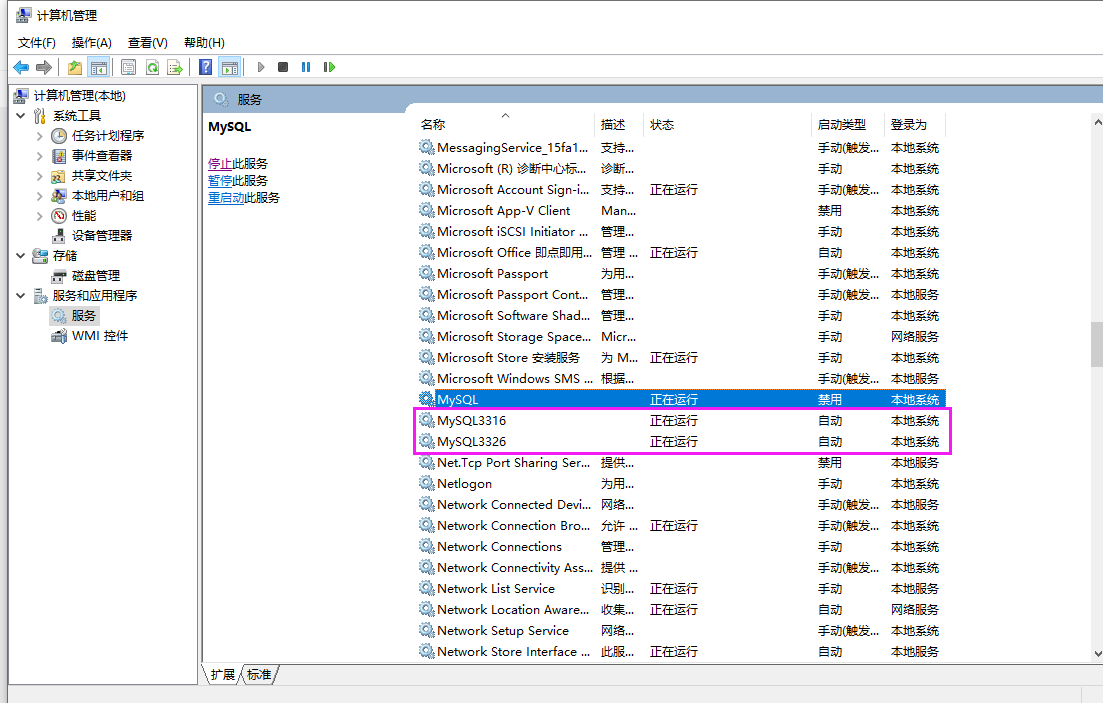Click the Forward arrow toolbar icon

click(x=44, y=68)
